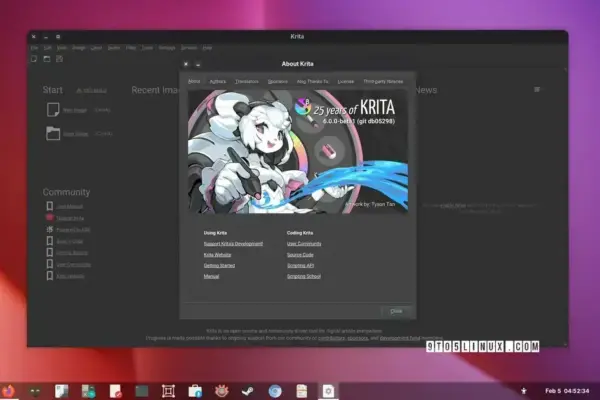
Task: Click the Open Image folder icon on the Start screen
Action: [x=53, y=133]
